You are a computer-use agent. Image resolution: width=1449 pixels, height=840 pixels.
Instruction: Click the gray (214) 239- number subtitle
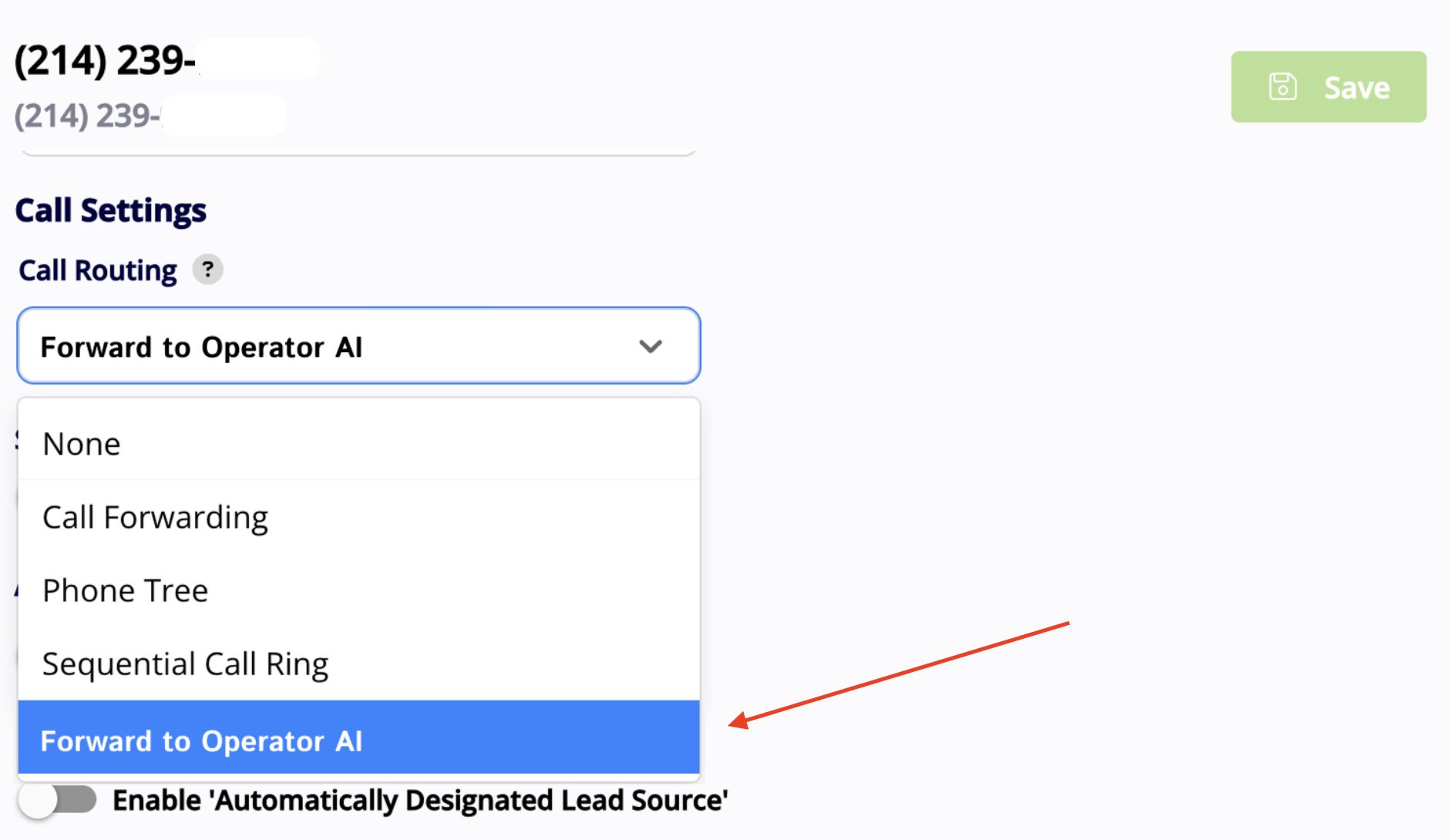[x=87, y=116]
